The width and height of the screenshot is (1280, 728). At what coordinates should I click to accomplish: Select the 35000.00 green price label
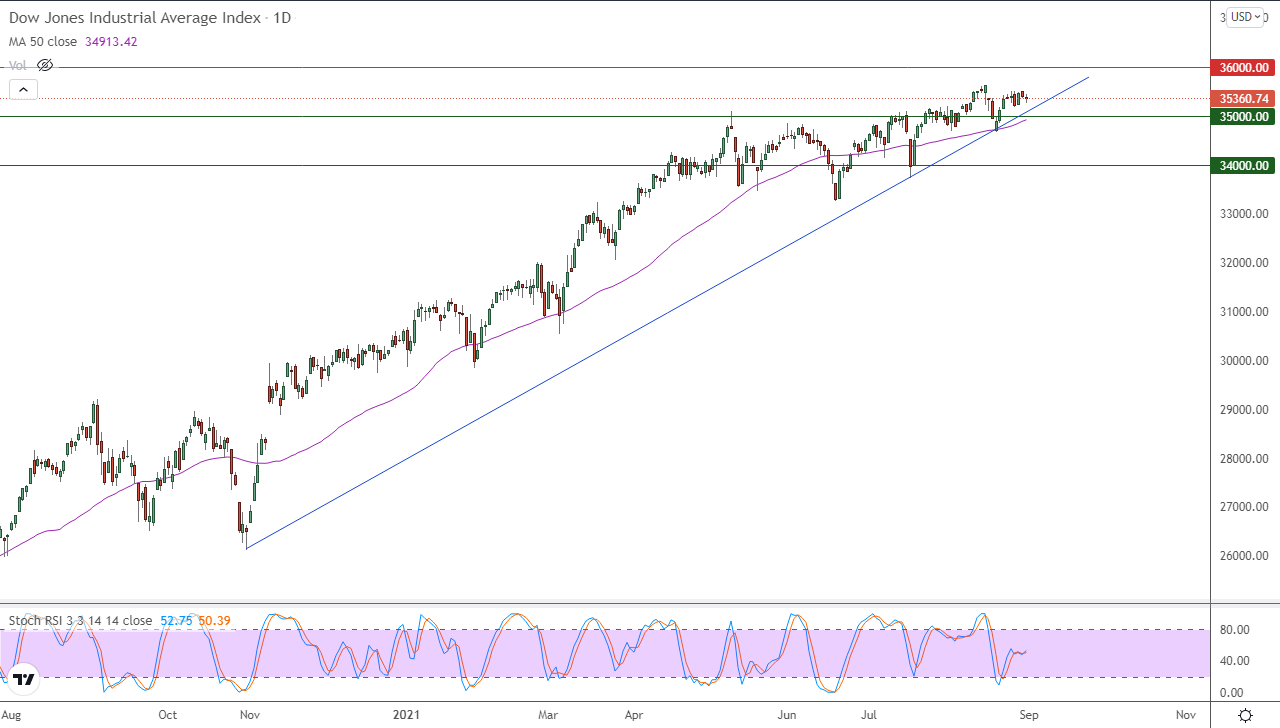pos(1244,116)
